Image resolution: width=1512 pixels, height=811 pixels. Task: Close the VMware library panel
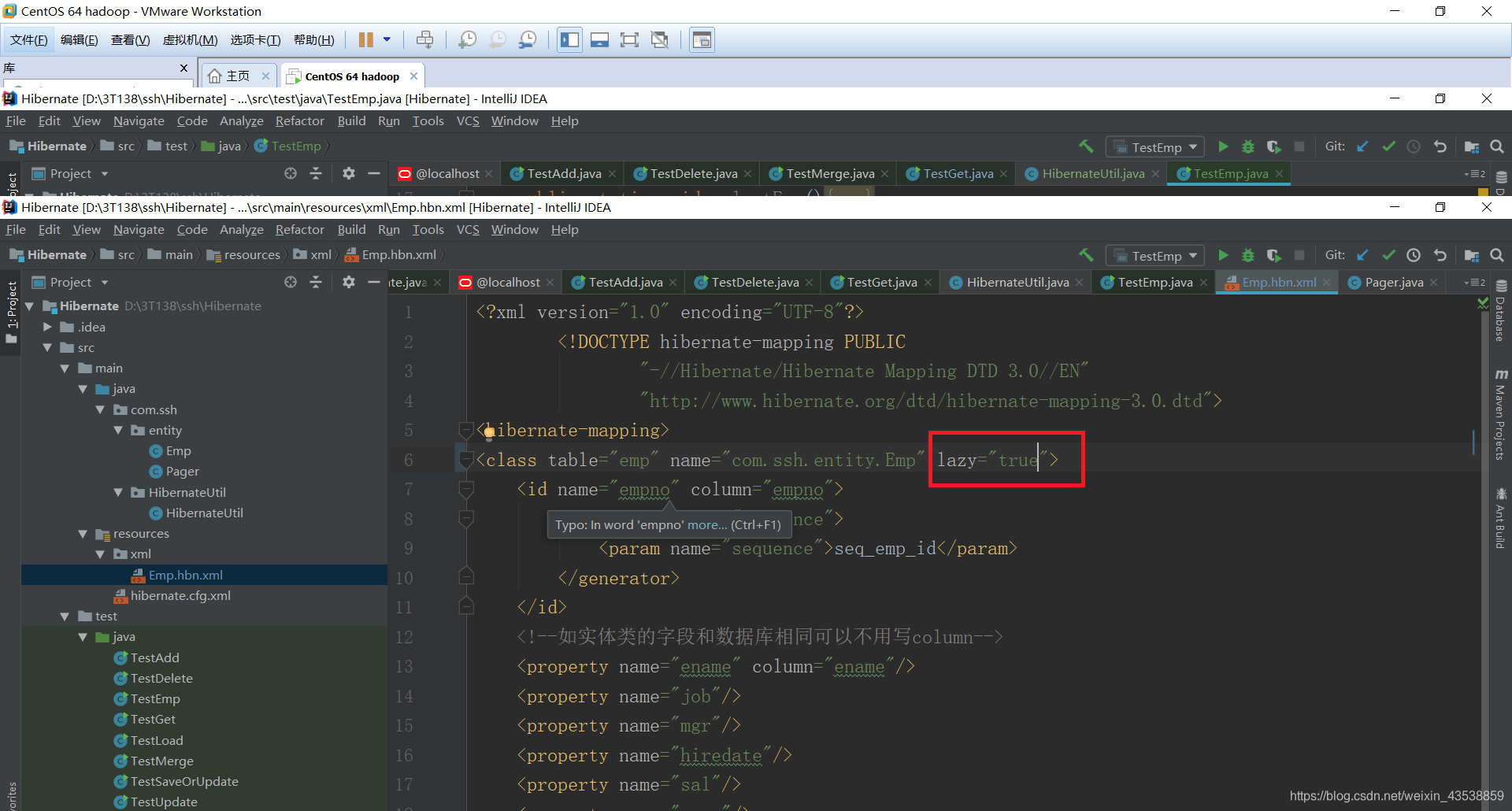183,68
